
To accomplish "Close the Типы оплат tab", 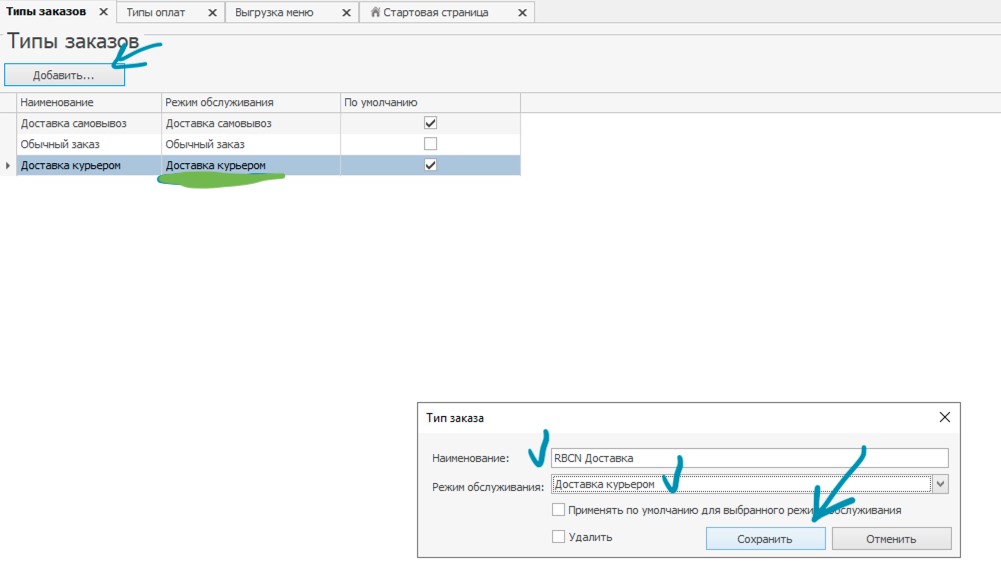I will 211,13.
